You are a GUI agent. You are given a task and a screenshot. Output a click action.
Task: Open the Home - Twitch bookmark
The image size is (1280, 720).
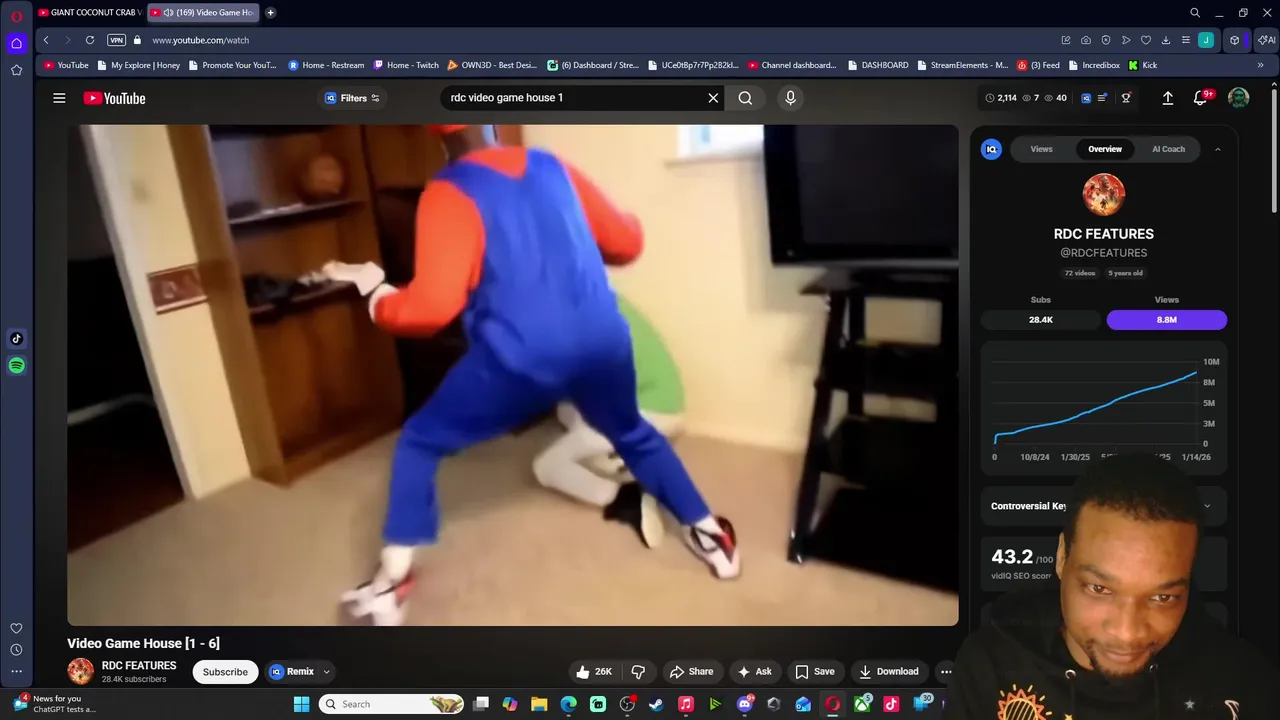pos(406,65)
